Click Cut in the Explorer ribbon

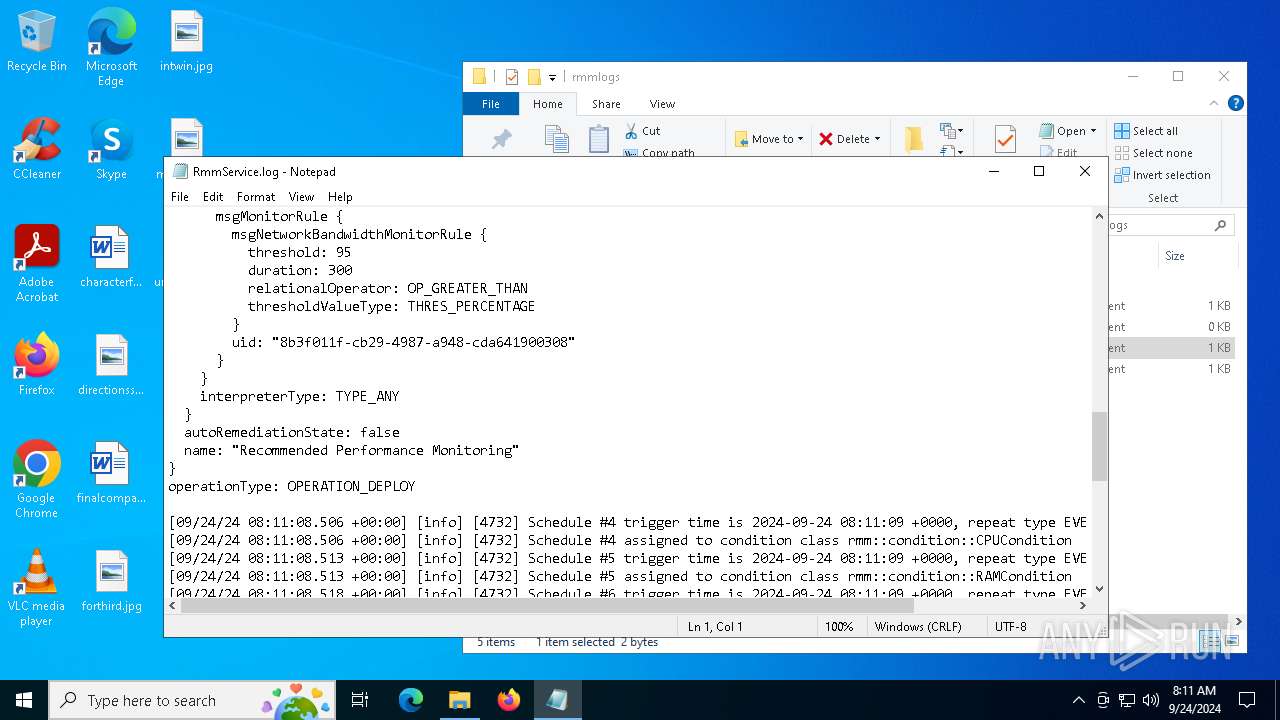coord(642,131)
